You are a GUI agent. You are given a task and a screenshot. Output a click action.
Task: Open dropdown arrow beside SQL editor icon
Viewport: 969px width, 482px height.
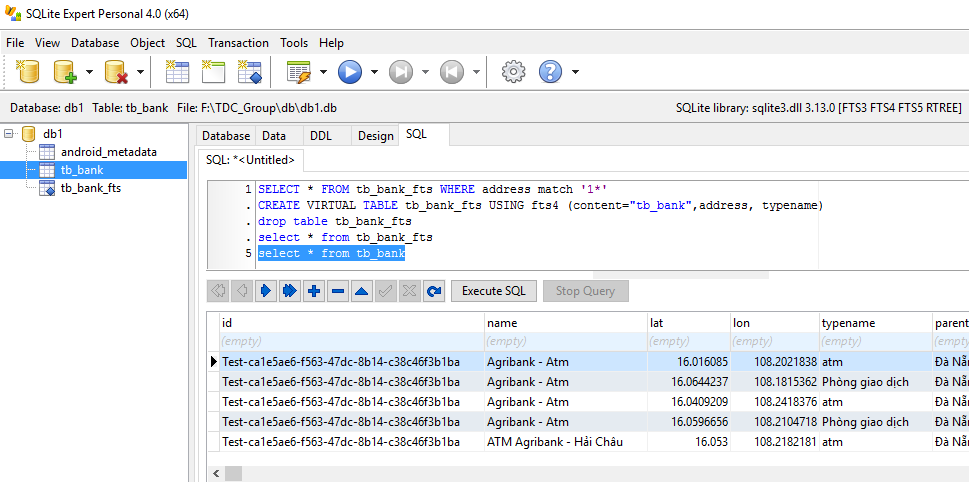pyautogui.click(x=323, y=72)
